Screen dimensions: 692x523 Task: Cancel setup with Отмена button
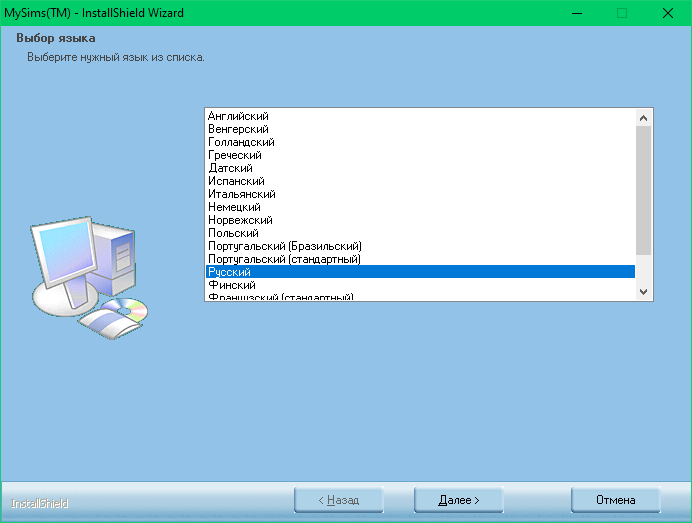tap(616, 500)
